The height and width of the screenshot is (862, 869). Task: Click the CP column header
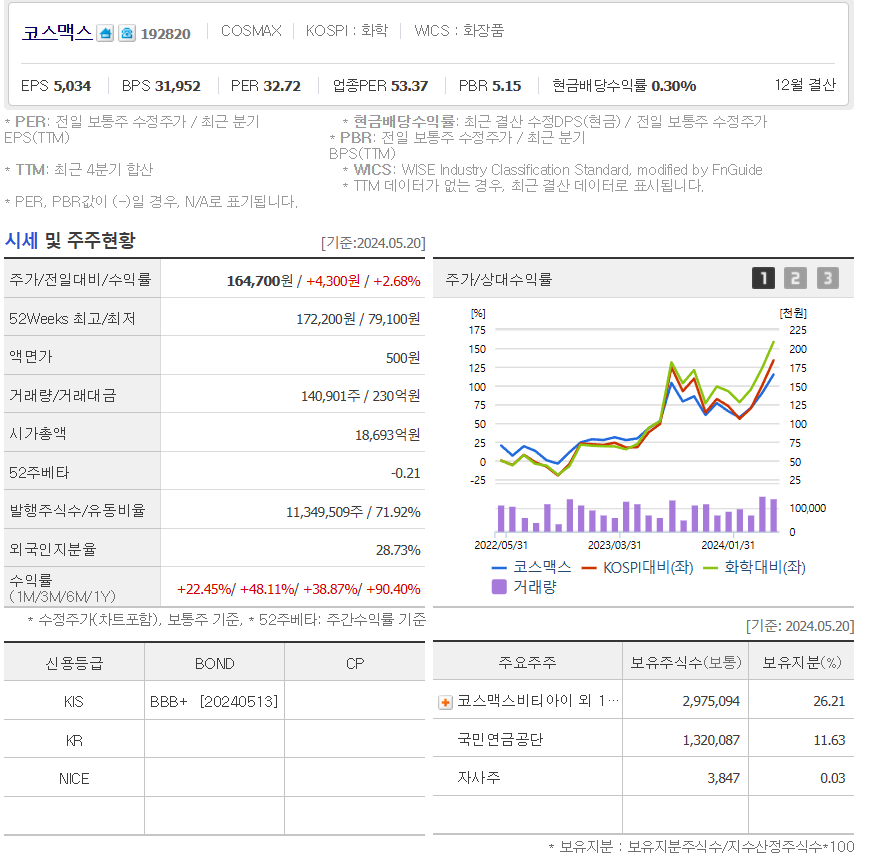point(355,664)
